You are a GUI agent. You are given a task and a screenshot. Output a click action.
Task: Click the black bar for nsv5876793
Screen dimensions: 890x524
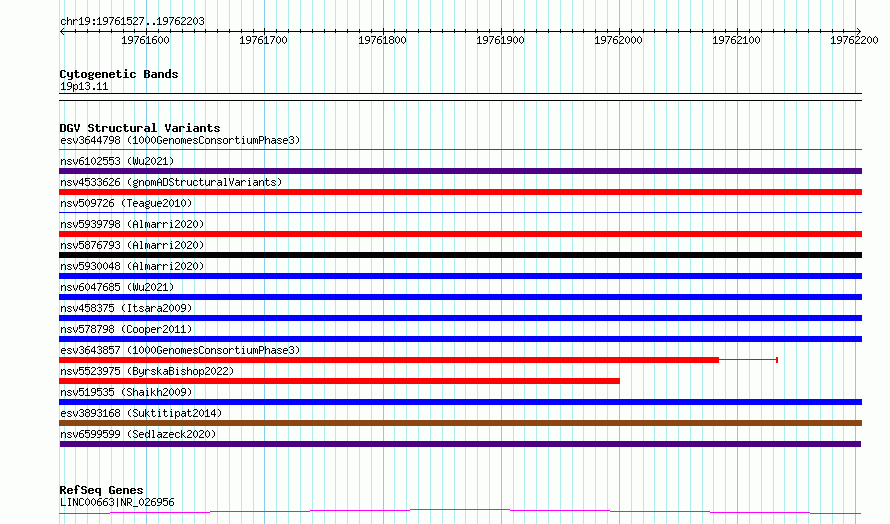coord(460,255)
